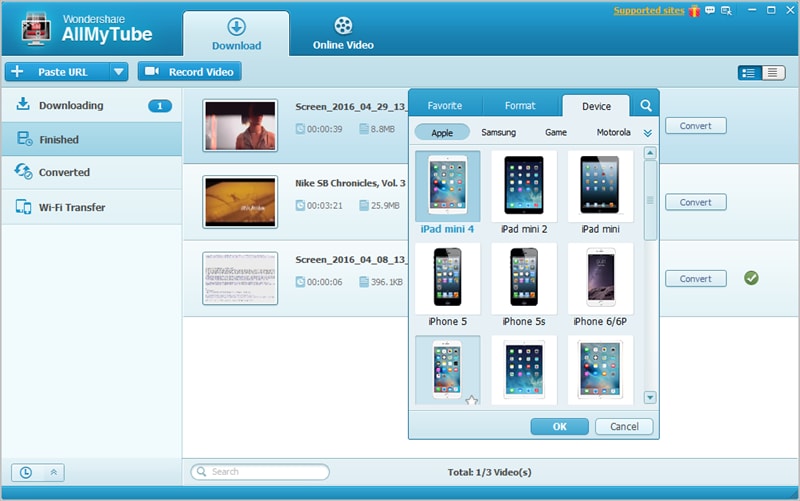The width and height of the screenshot is (800, 501).
Task: Click the Total 1/3 Video(s) status text
Action: pos(489,472)
